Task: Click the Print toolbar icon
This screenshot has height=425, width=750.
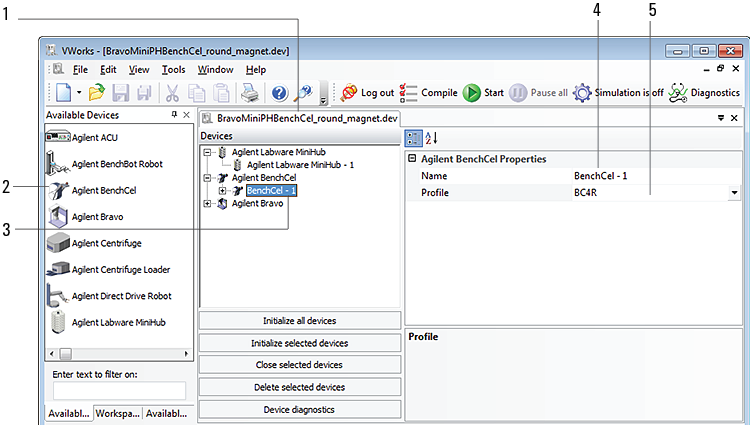Action: [x=251, y=93]
